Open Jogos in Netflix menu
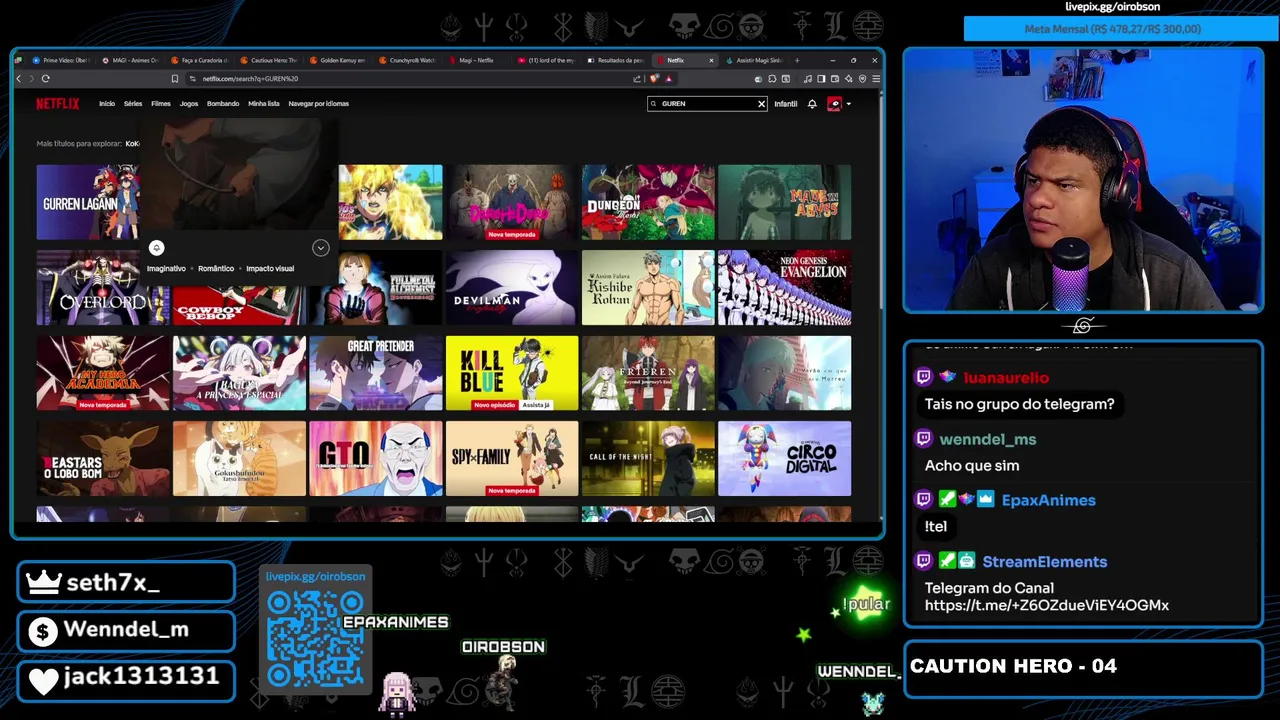Screen dimensions: 1280x720 (x=189, y=104)
